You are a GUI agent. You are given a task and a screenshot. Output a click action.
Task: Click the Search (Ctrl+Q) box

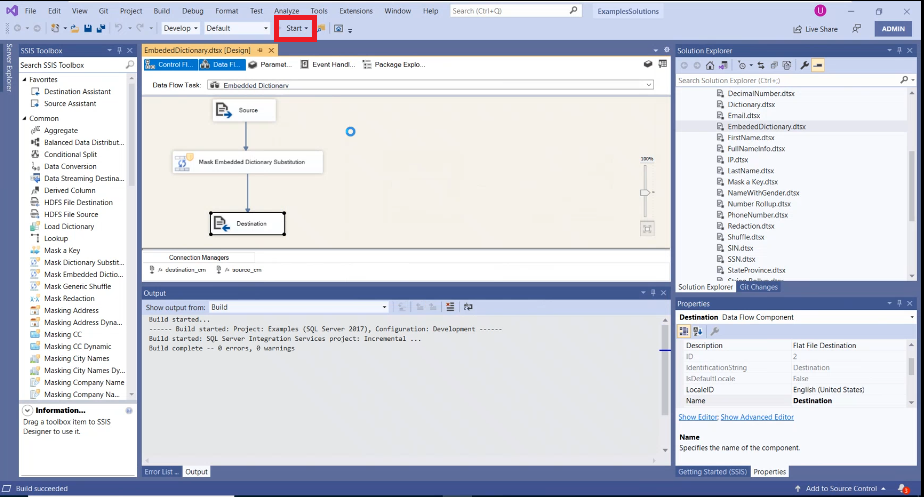[516, 11]
